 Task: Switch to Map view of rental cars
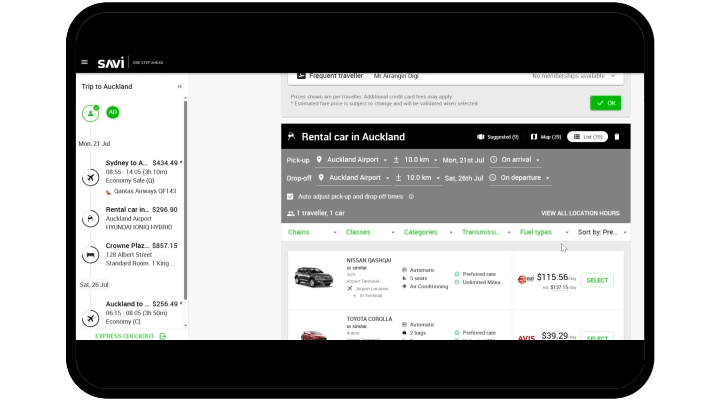(546, 136)
